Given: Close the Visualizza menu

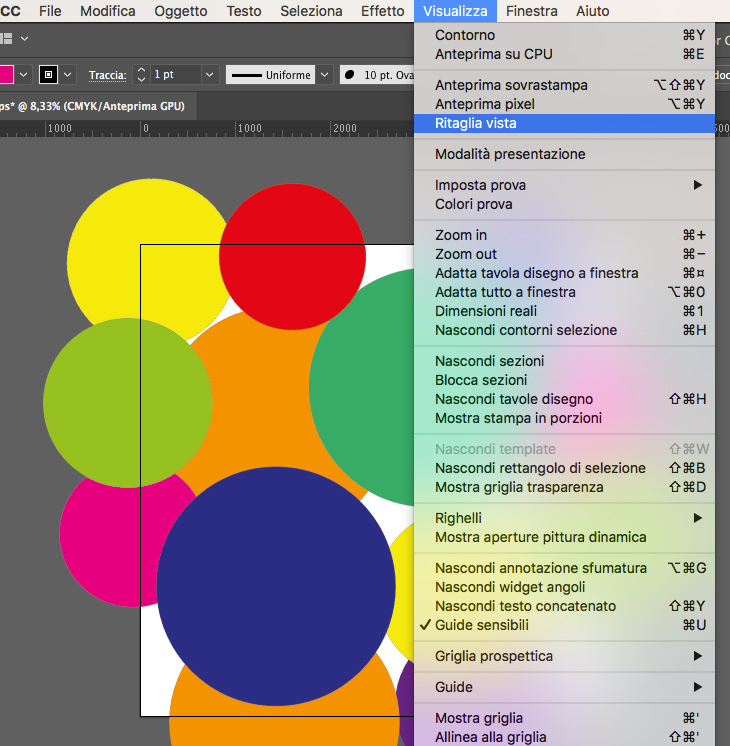Looking at the screenshot, I should coord(455,11).
